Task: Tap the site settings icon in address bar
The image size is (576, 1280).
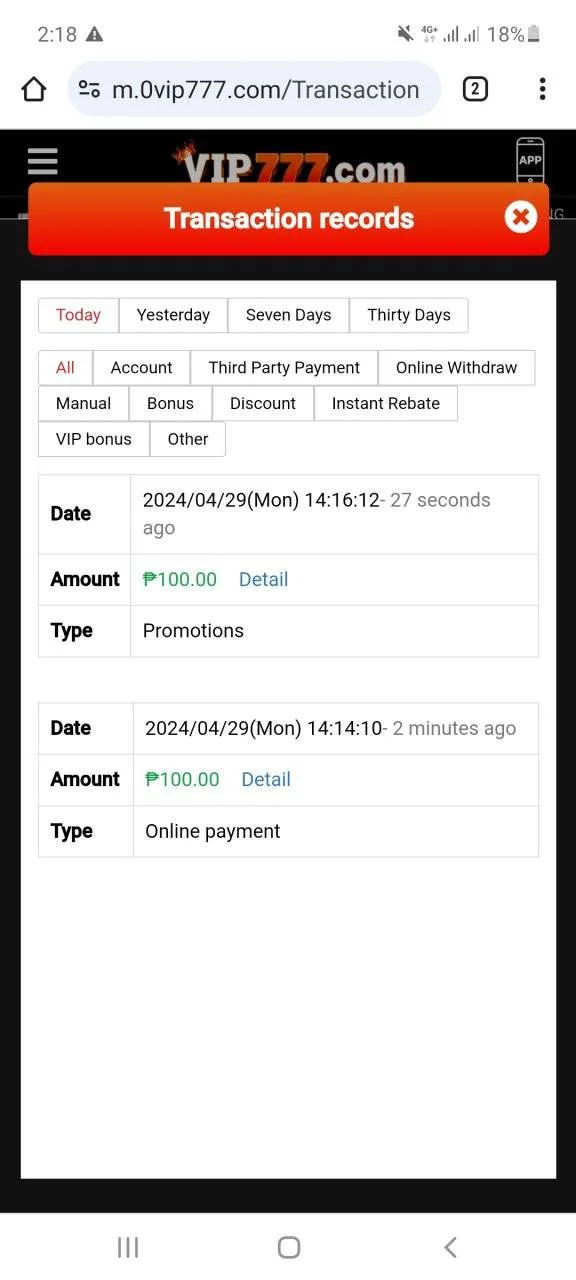Action: pos(89,90)
